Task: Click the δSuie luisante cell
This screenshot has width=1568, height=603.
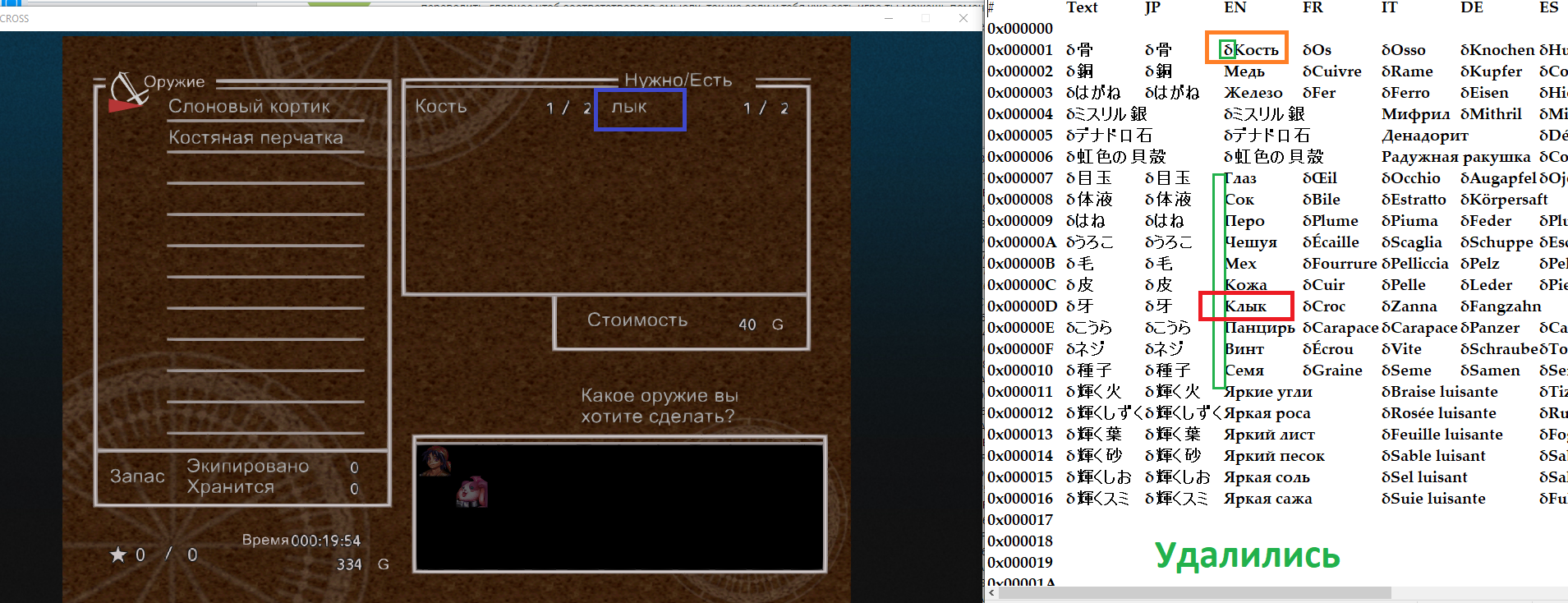Action: [1434, 499]
